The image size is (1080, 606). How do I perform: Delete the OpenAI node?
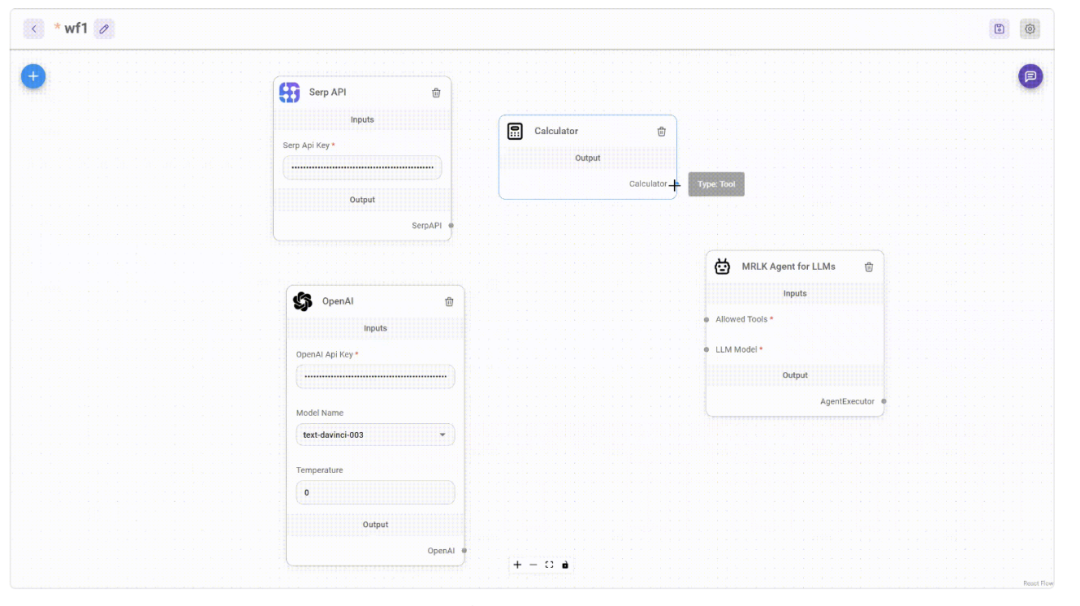click(449, 302)
